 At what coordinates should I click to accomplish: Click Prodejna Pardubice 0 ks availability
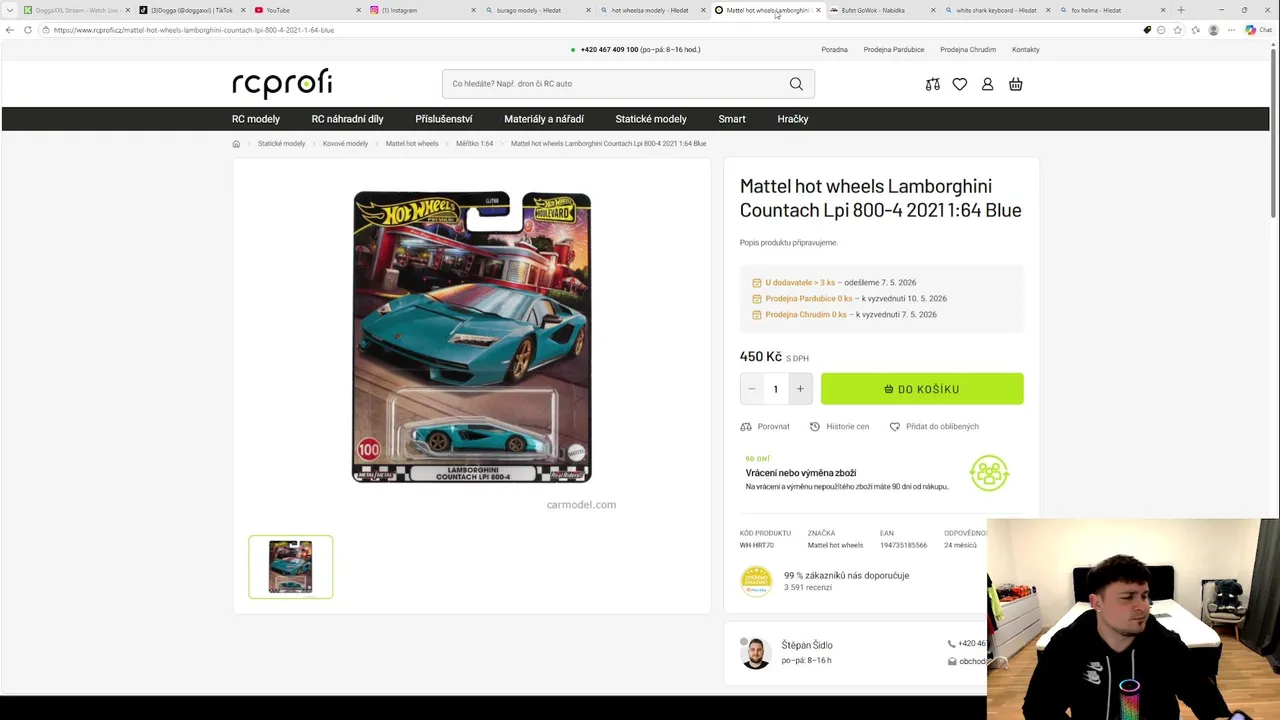(x=809, y=299)
